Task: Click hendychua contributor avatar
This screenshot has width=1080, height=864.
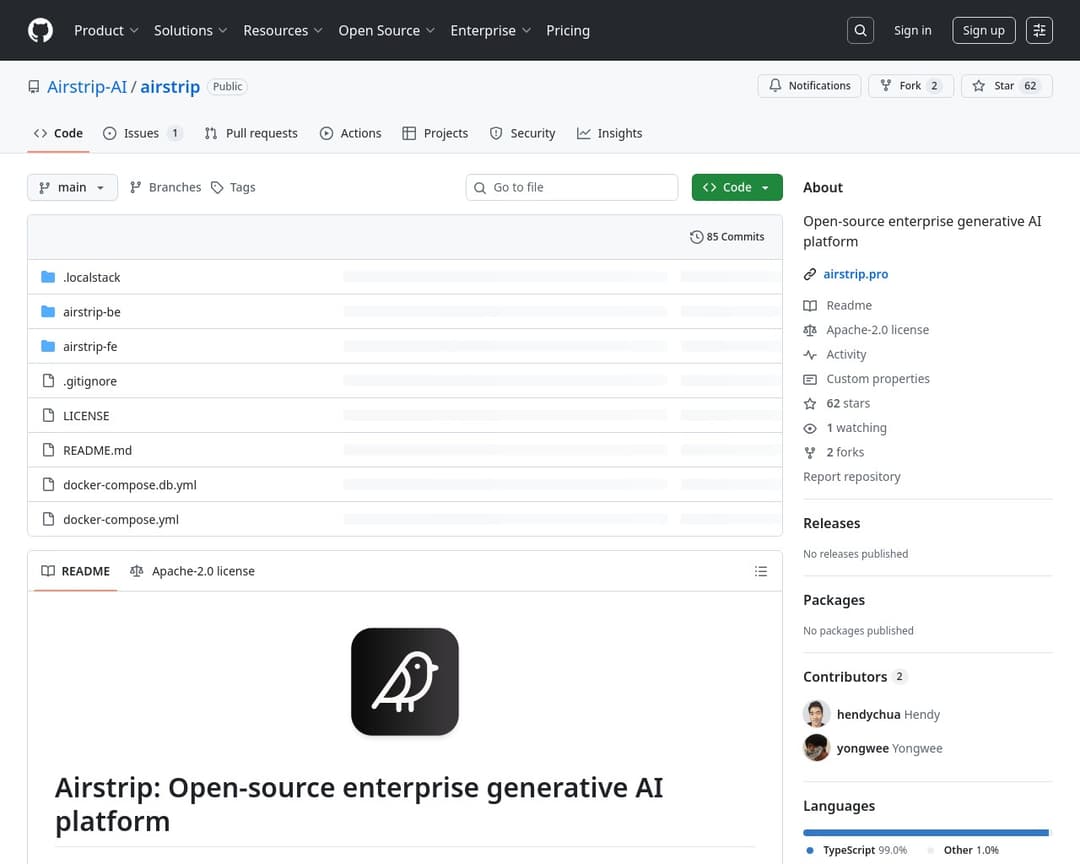Action: (x=817, y=714)
